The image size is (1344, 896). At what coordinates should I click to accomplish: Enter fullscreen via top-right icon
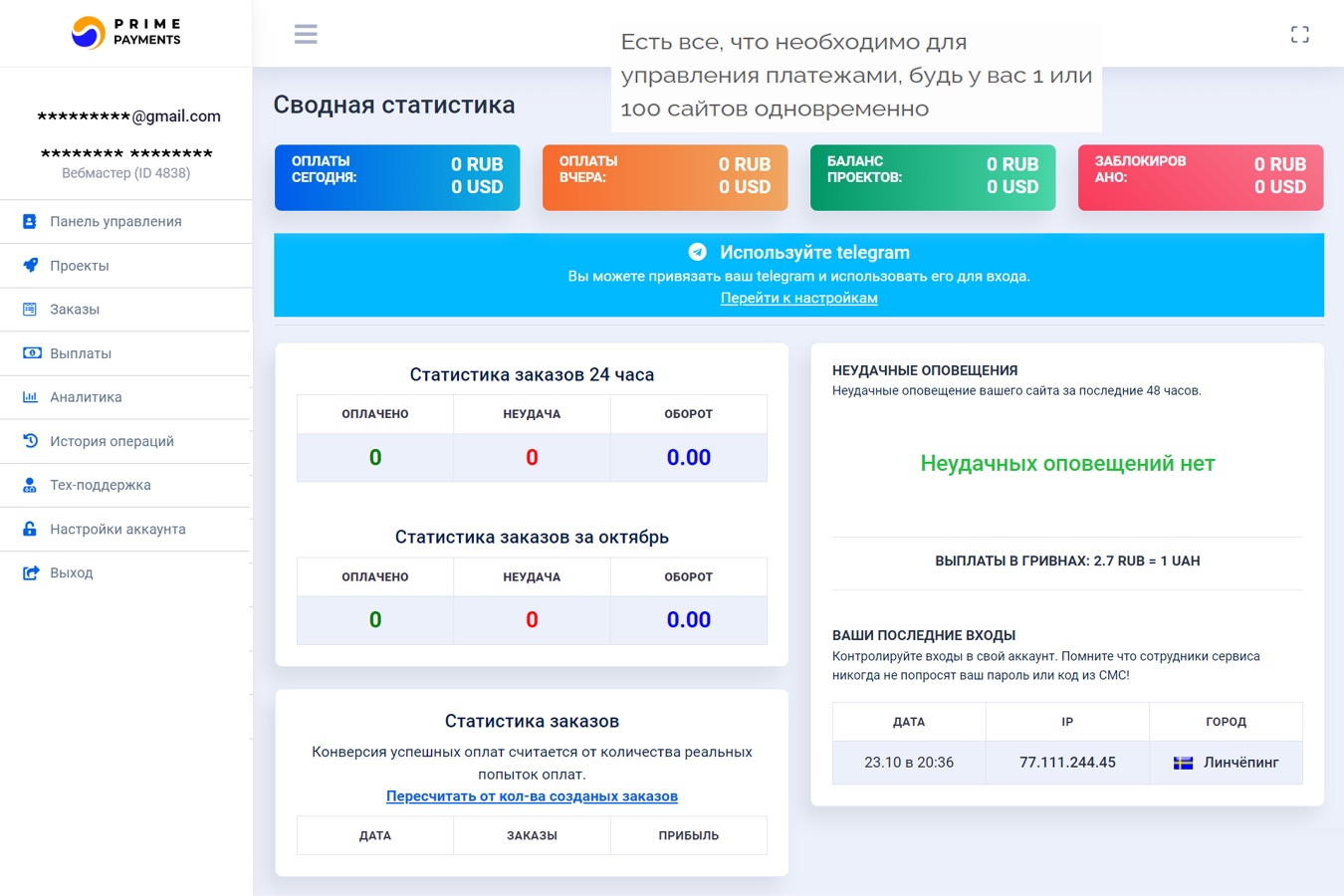[1299, 35]
